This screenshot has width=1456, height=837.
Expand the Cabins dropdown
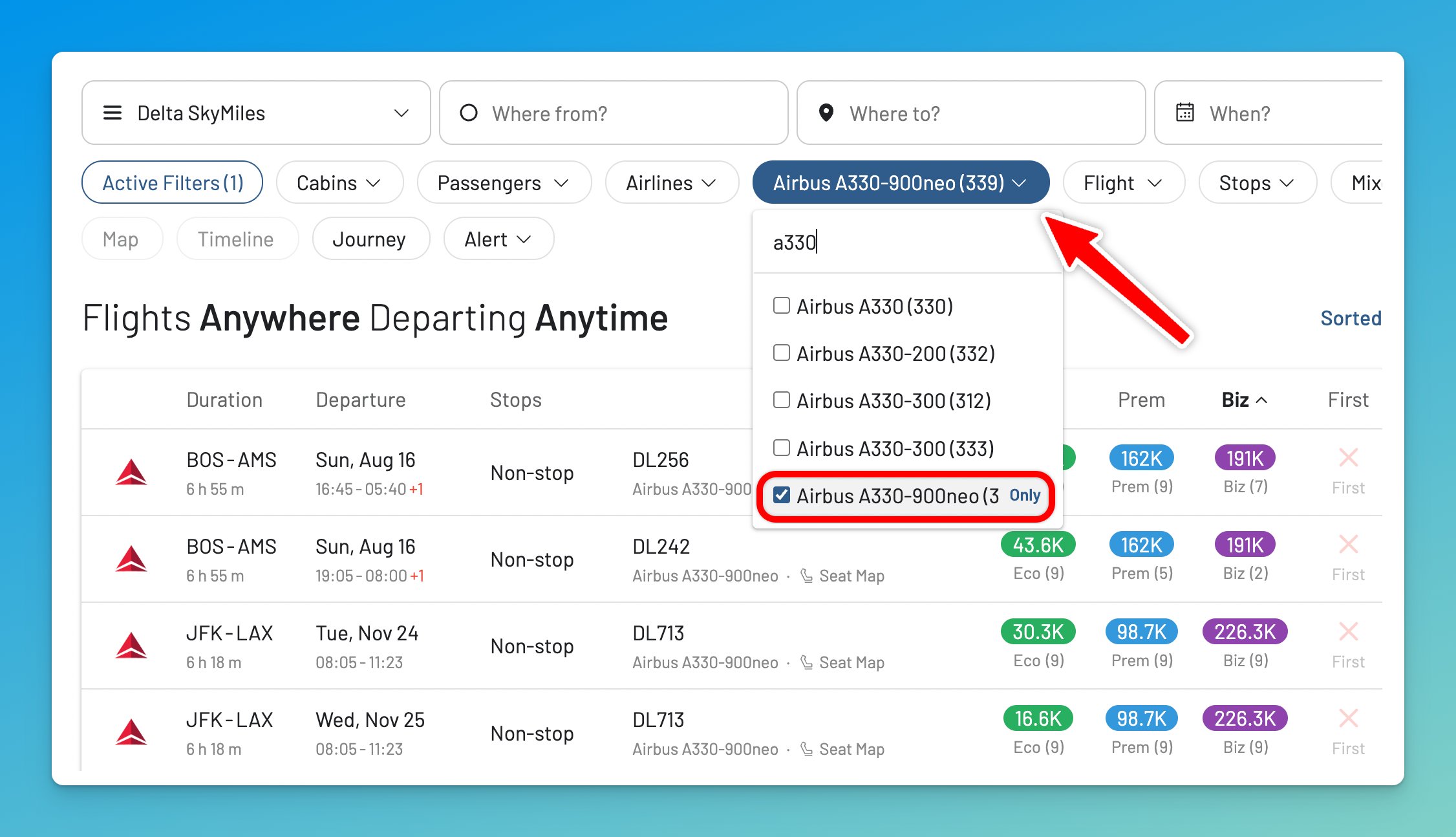pyautogui.click(x=339, y=182)
